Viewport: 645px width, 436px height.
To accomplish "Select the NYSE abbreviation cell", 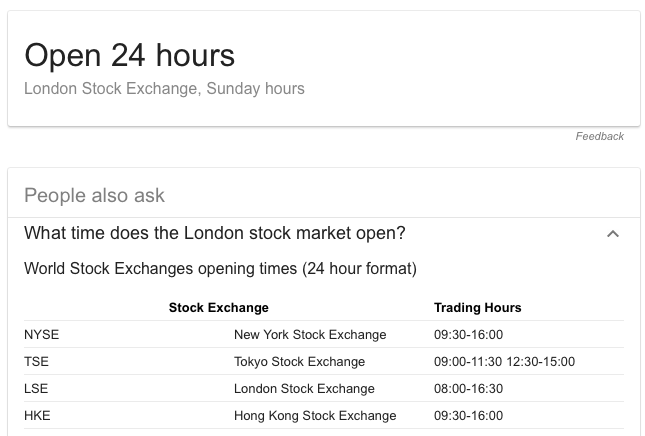I will tap(42, 334).
